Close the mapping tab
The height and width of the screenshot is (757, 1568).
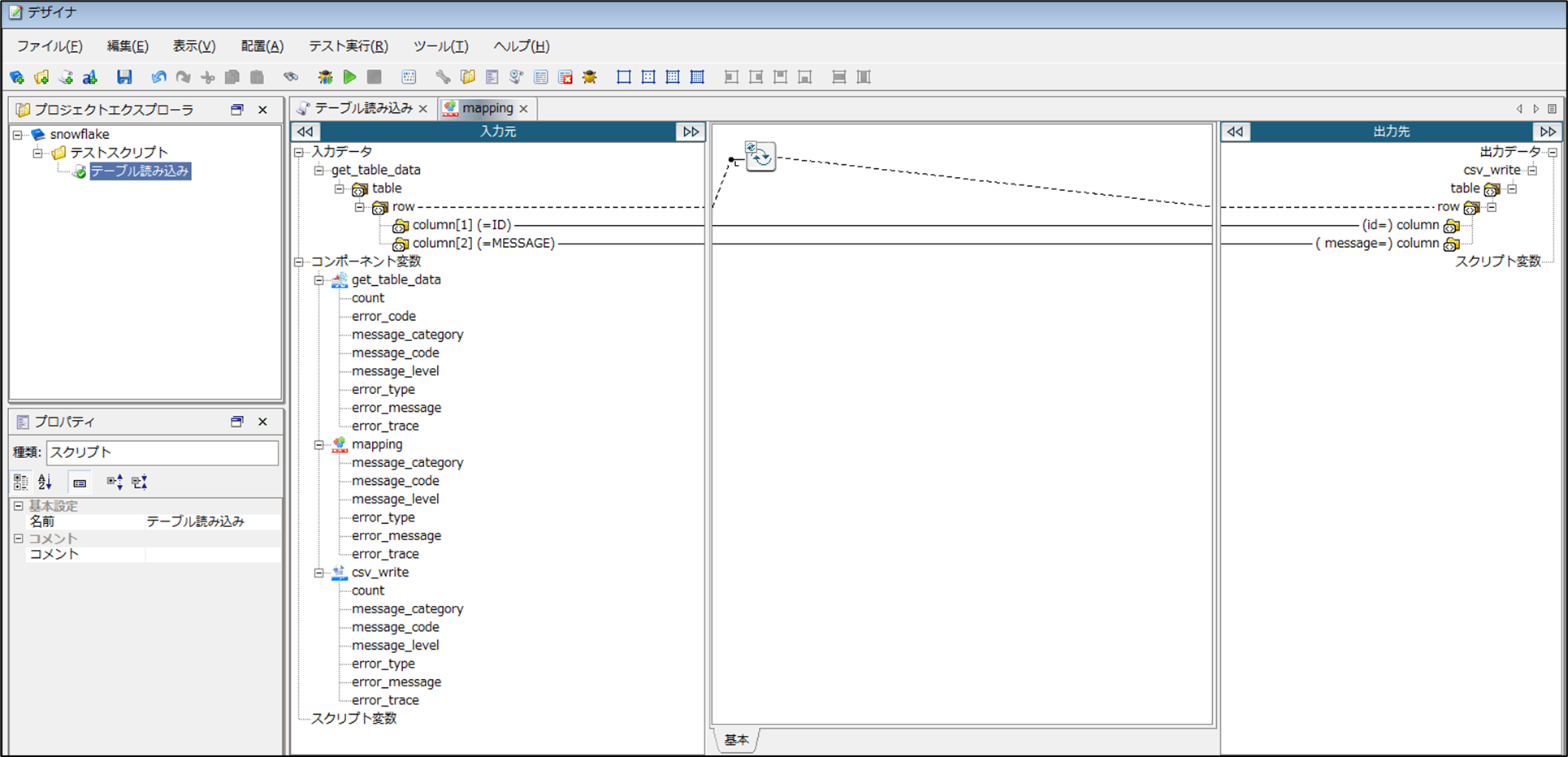point(524,109)
